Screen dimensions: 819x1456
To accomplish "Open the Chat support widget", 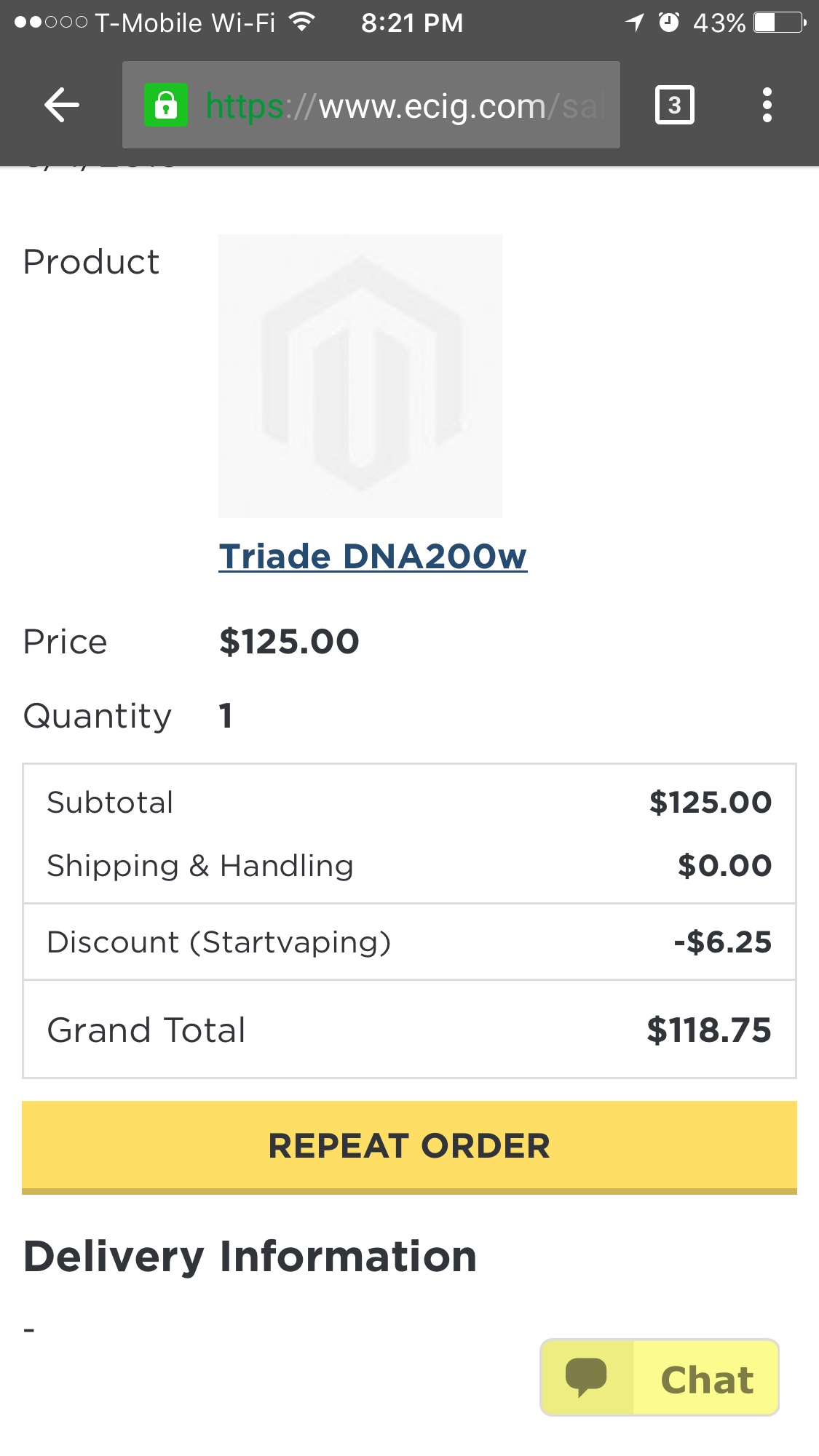I will click(706, 1379).
